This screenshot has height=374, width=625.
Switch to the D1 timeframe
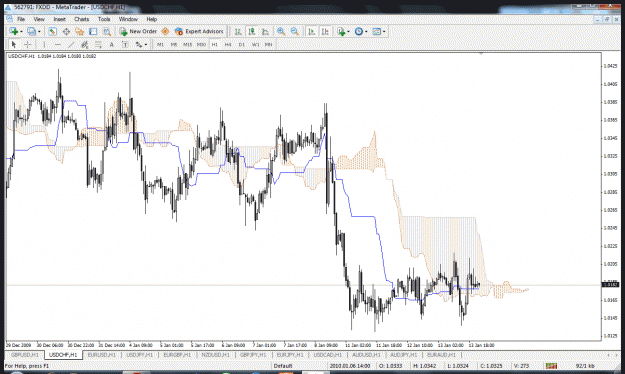click(242, 44)
